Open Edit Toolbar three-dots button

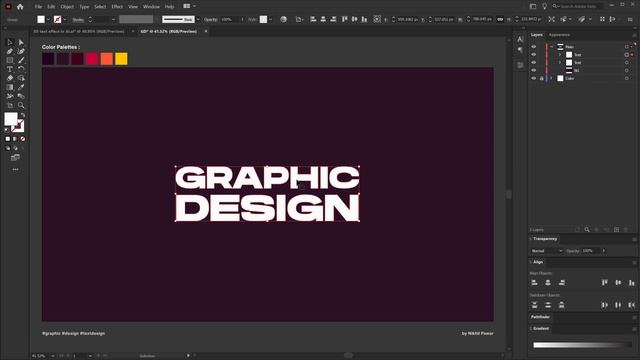point(16,169)
